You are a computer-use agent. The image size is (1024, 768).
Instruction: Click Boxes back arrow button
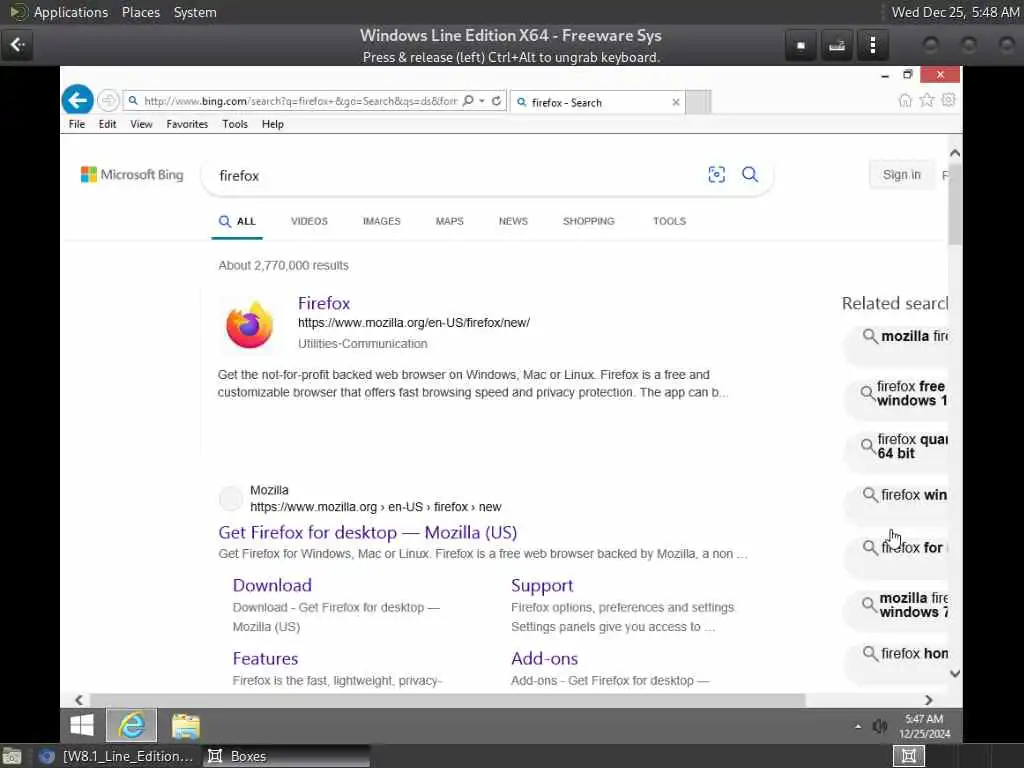17,44
